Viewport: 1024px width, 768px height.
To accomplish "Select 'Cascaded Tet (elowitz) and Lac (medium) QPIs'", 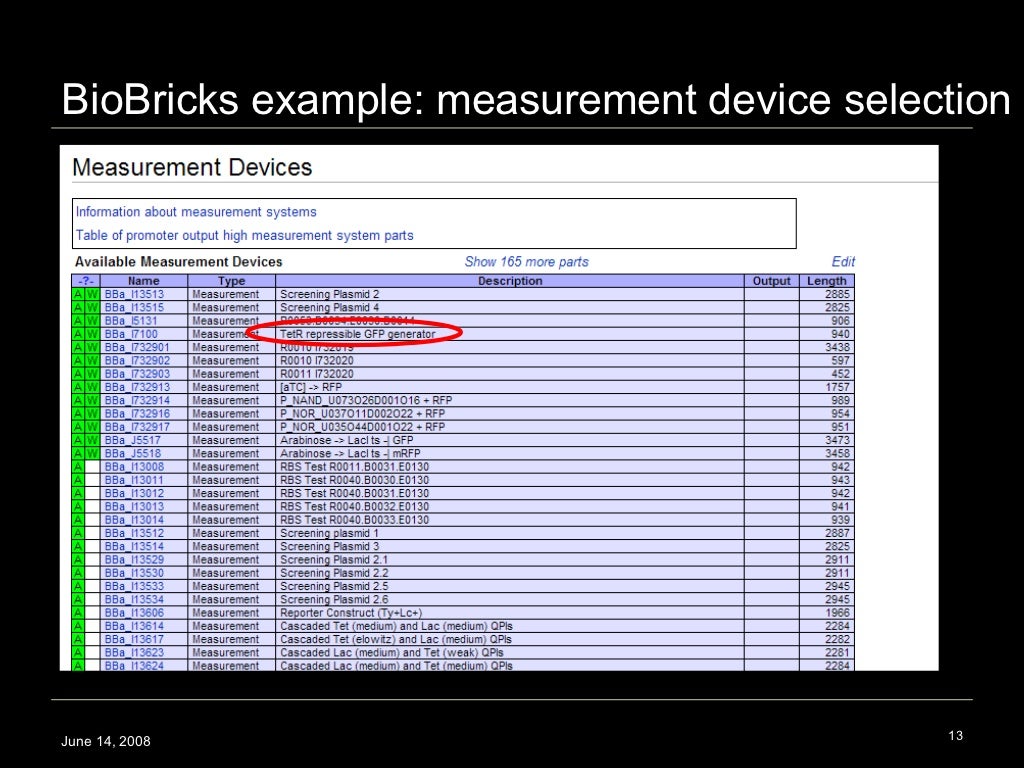I will pos(396,639).
